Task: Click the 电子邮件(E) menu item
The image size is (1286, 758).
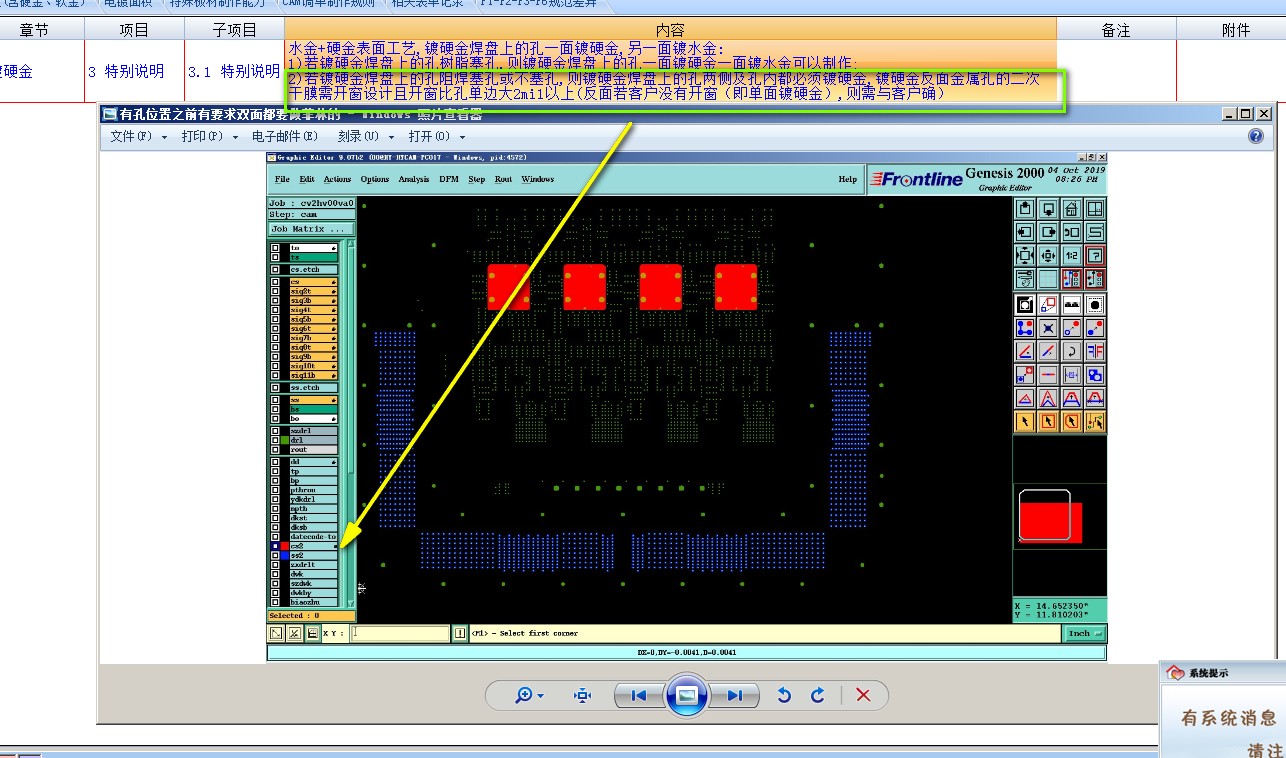Action: tap(285, 136)
